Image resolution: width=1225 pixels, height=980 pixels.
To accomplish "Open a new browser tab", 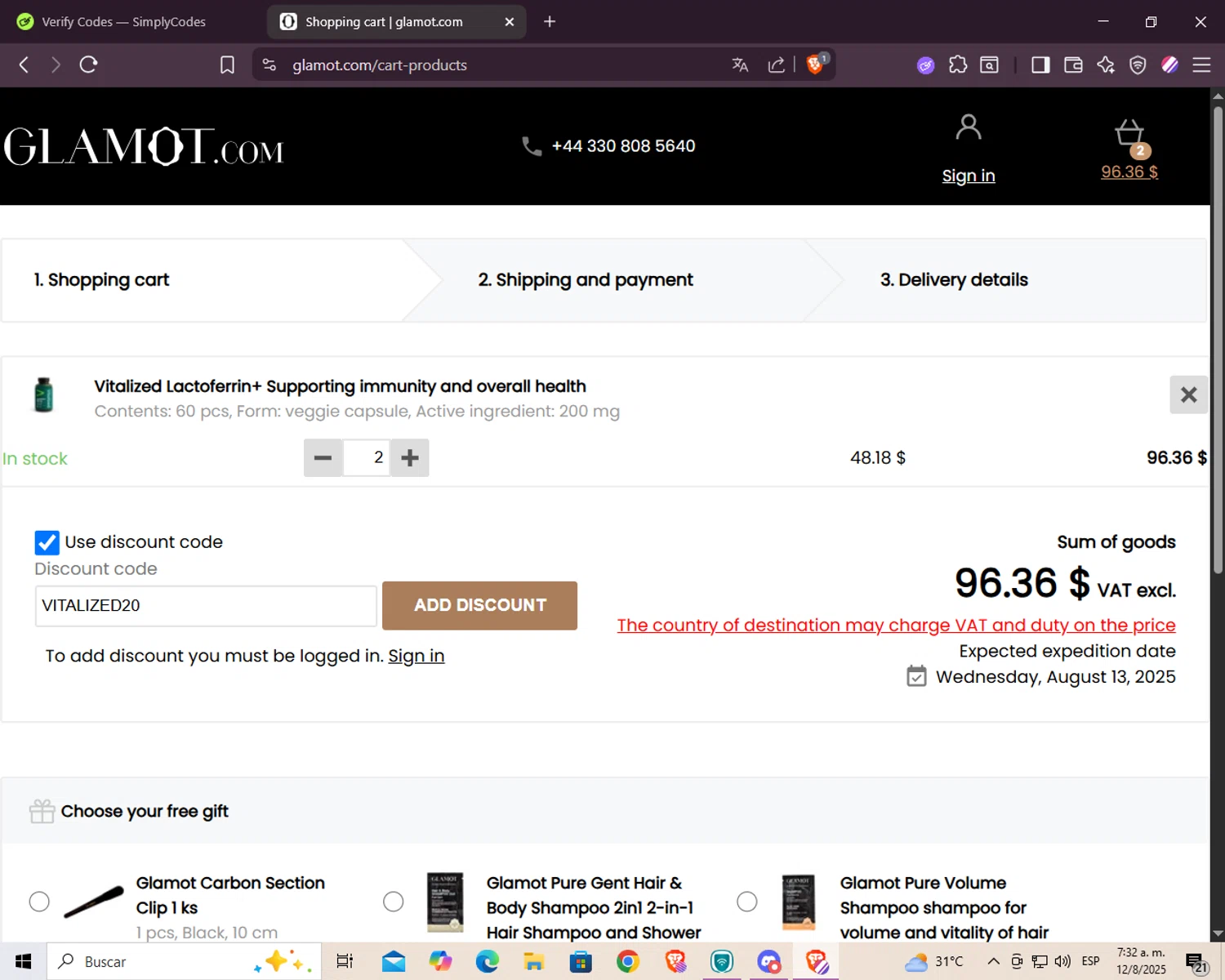I will pyautogui.click(x=550, y=22).
